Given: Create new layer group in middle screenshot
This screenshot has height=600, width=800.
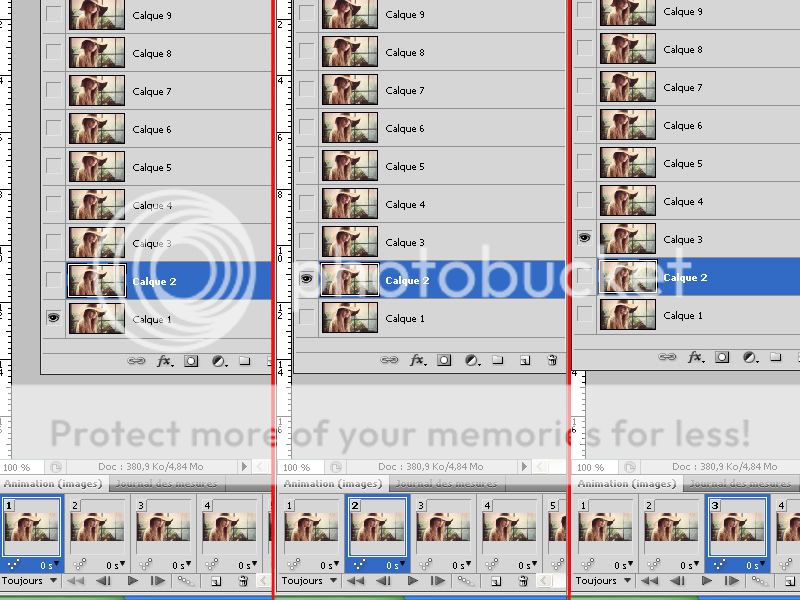Looking at the screenshot, I should [498, 360].
